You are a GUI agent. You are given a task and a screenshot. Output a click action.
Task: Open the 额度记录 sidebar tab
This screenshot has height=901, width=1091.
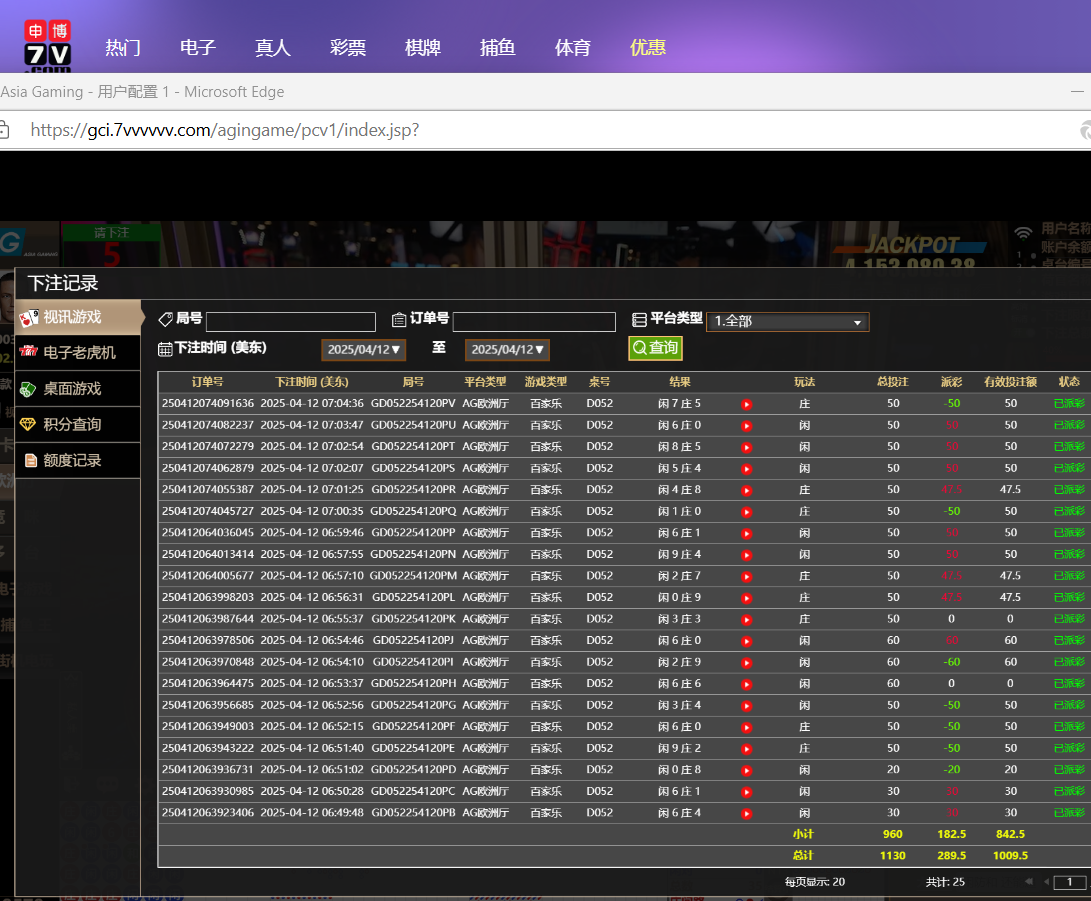[72, 461]
